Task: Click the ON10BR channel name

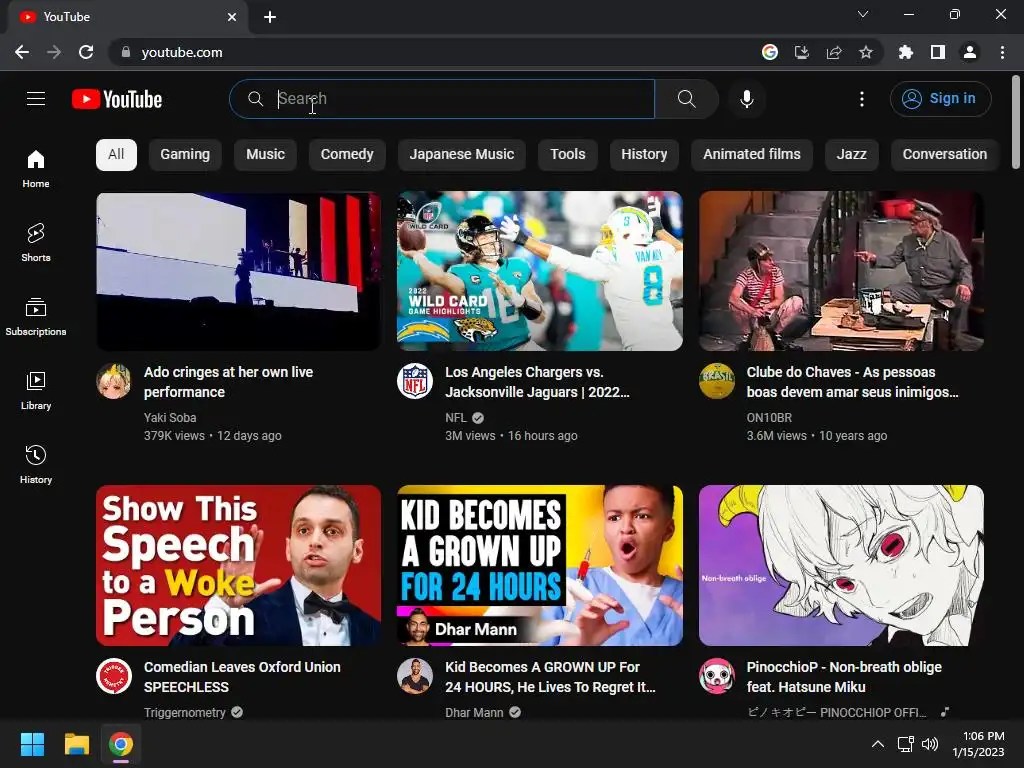Action: coord(769,418)
